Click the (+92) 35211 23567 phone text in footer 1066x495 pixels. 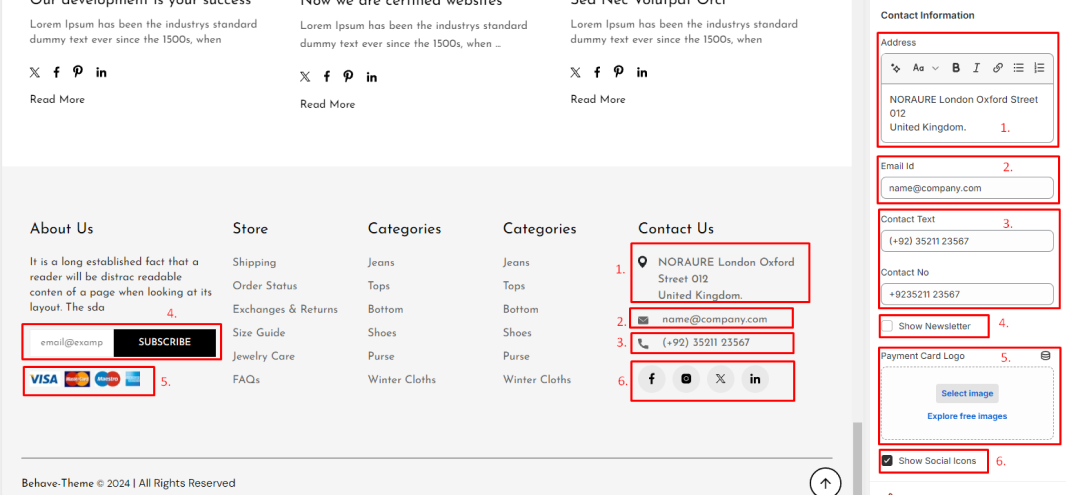click(x=706, y=343)
